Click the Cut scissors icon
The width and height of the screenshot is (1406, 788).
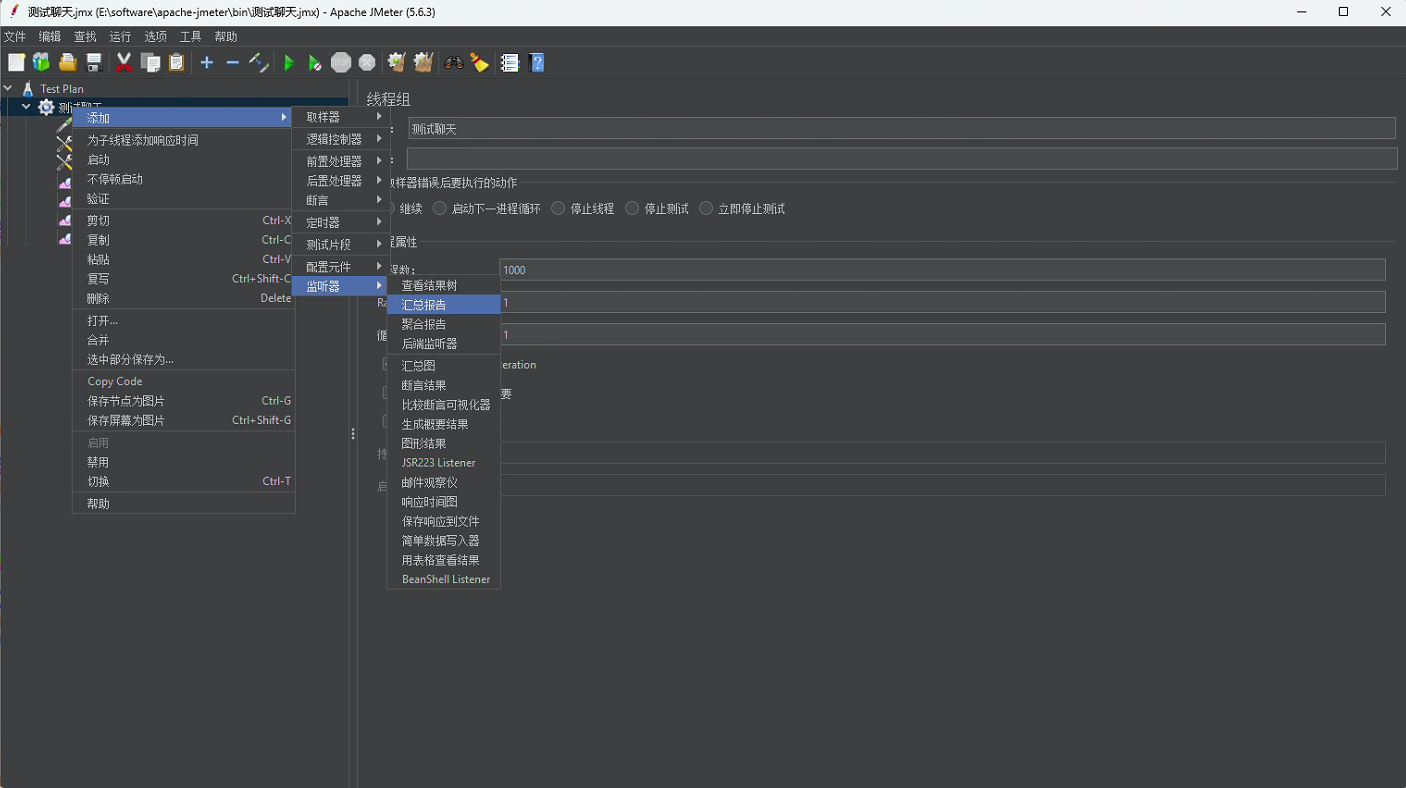(x=124, y=63)
